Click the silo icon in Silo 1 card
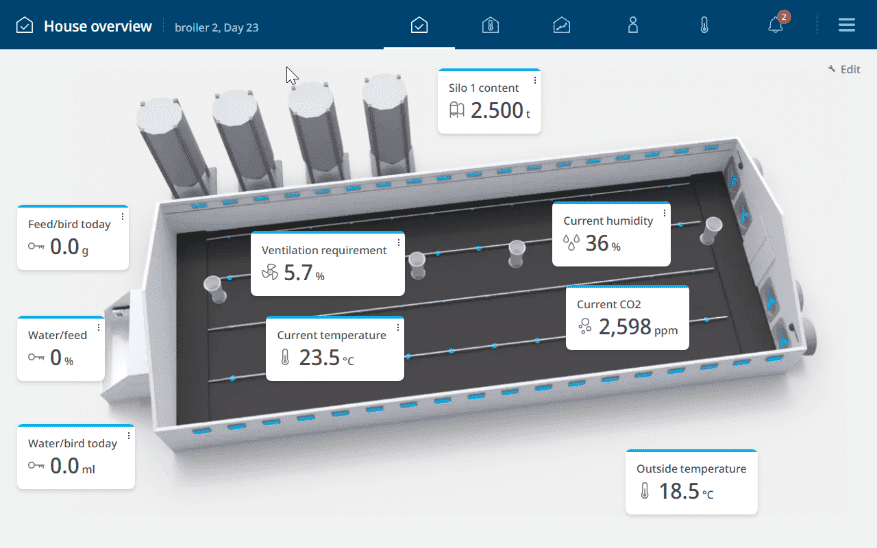Viewport: 877px width, 548px height. click(x=457, y=110)
